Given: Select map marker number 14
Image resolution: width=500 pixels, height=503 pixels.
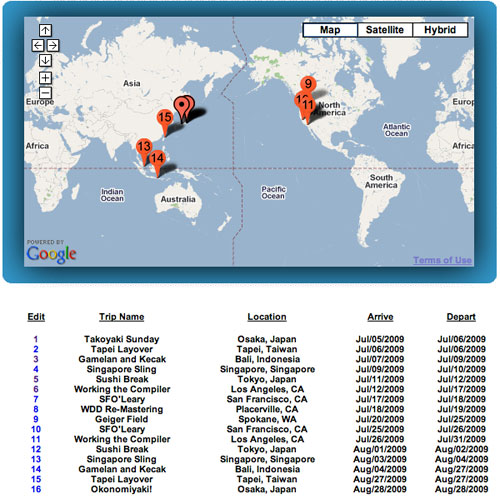Looking at the screenshot, I should coord(157,158).
